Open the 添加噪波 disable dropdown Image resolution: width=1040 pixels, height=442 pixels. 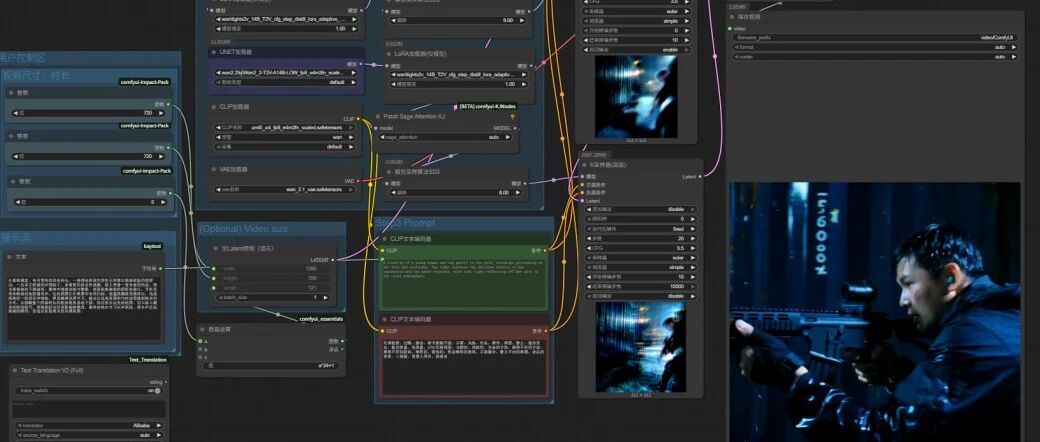point(641,209)
